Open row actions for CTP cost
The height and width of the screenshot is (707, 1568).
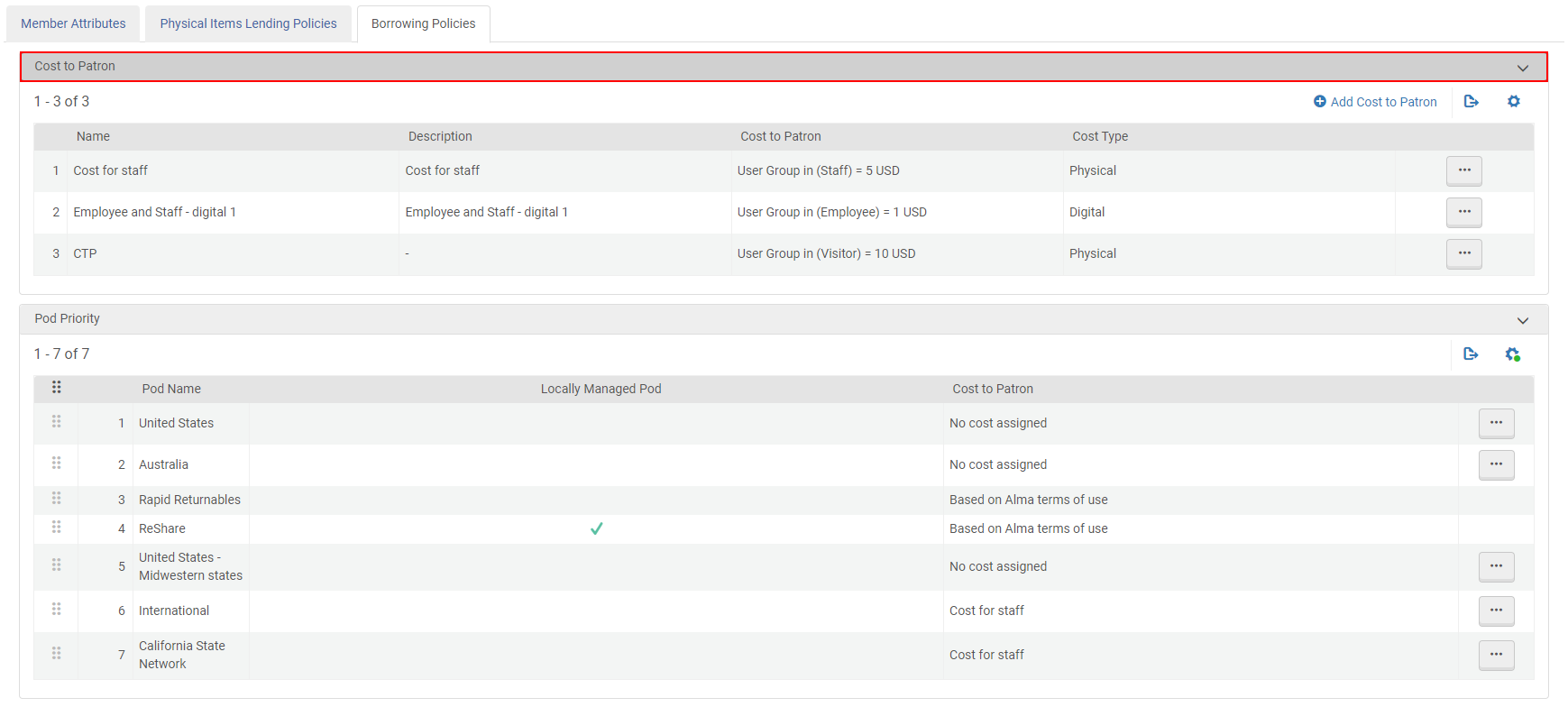pos(1463,253)
